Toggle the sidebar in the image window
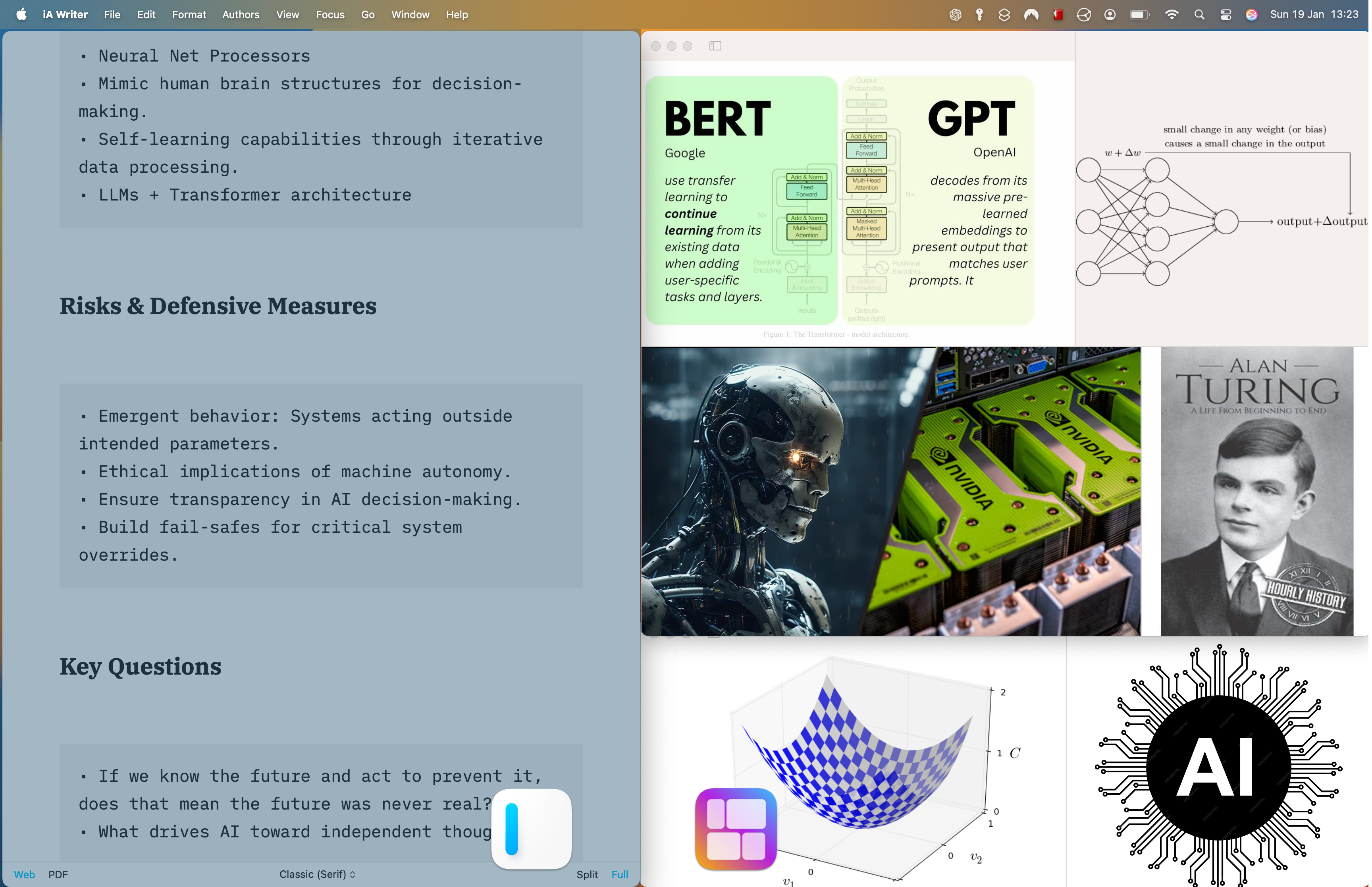The width and height of the screenshot is (1372, 887). coord(715,46)
